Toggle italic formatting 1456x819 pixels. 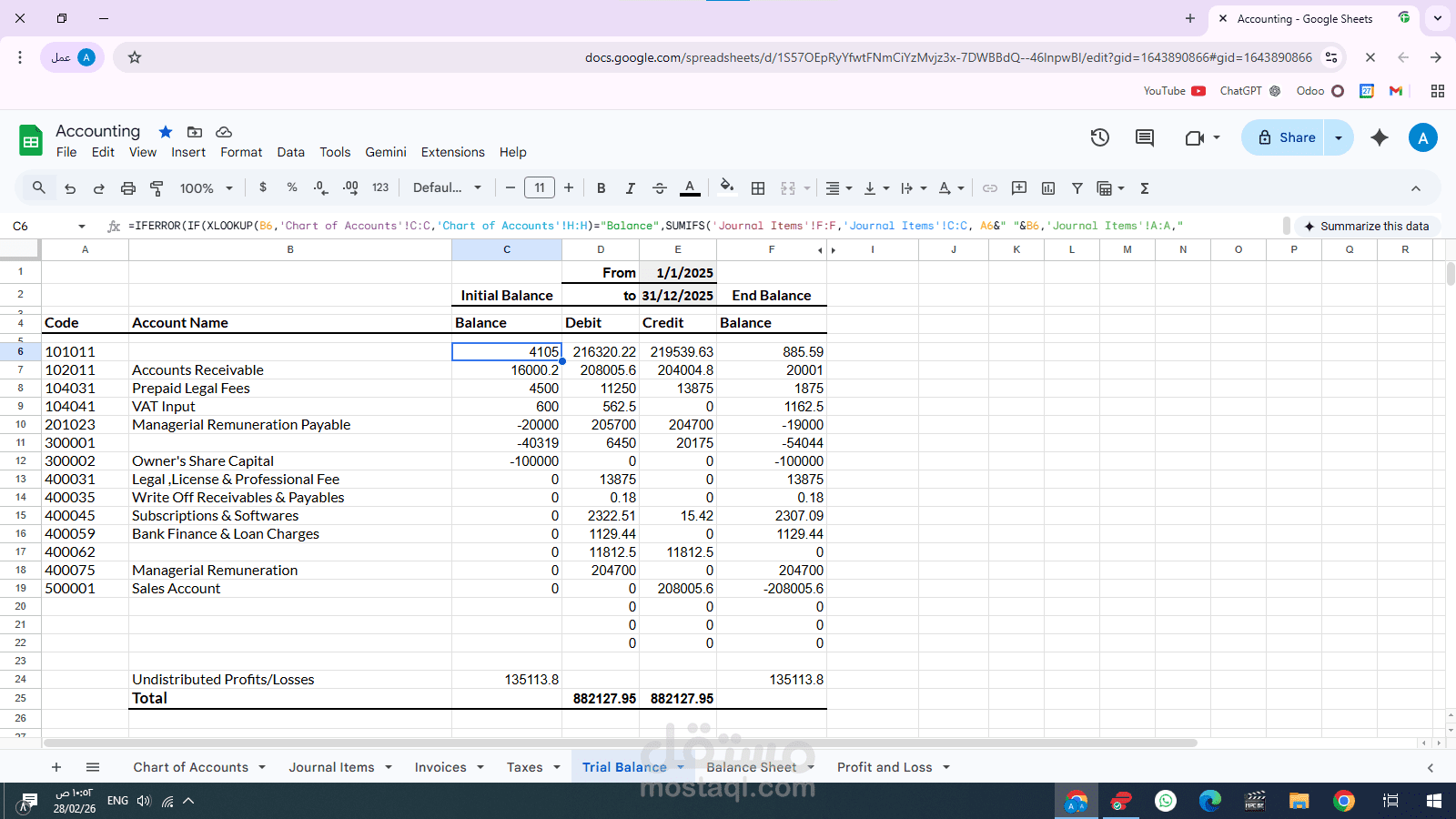(630, 188)
